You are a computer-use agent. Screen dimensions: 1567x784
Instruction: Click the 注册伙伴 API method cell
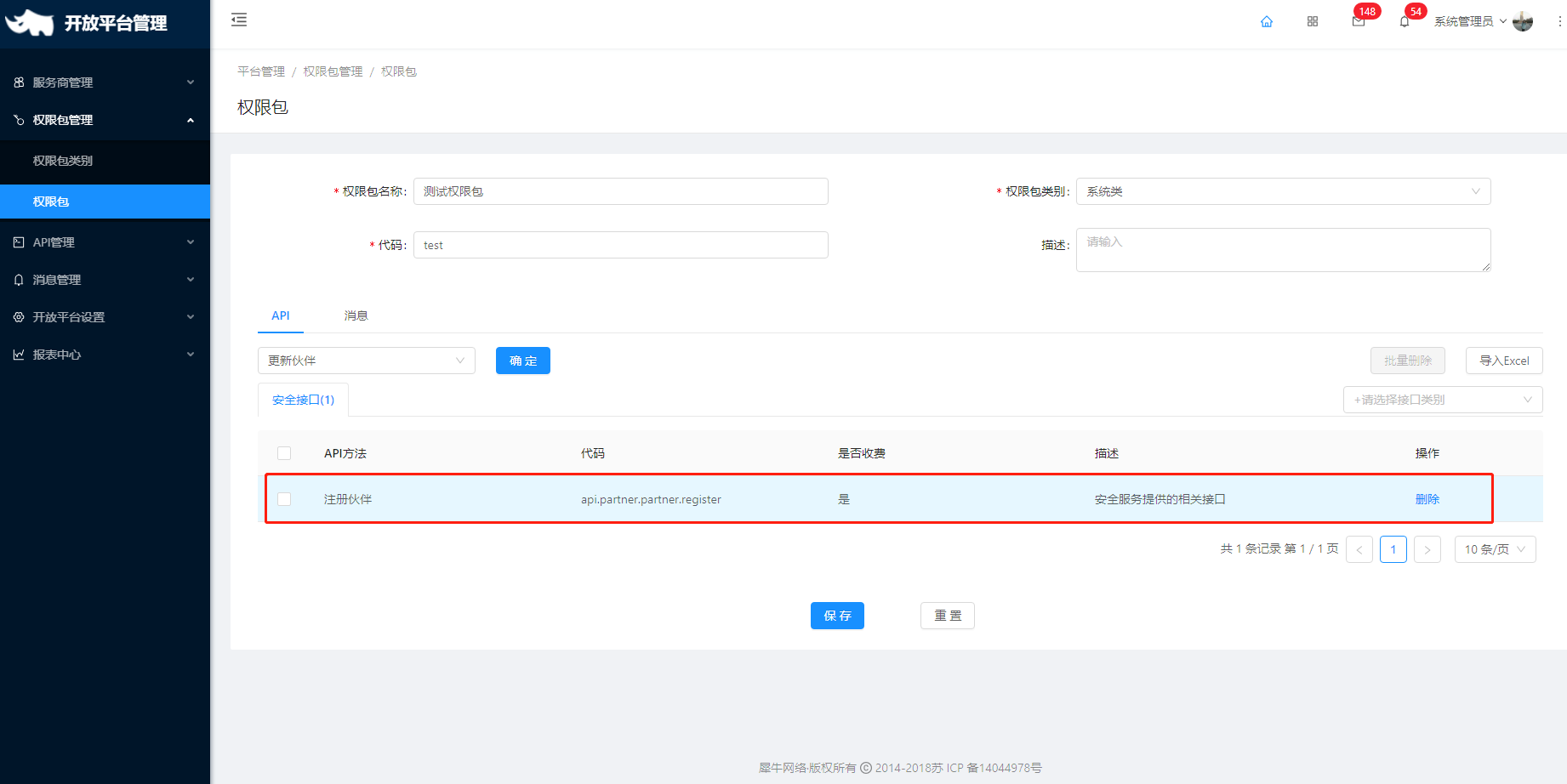(348, 499)
